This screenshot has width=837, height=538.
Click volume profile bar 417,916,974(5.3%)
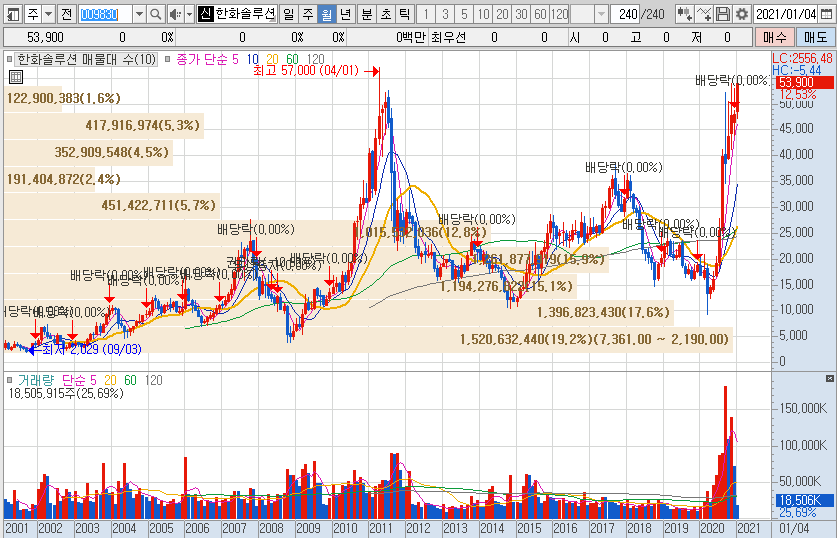pos(104,125)
